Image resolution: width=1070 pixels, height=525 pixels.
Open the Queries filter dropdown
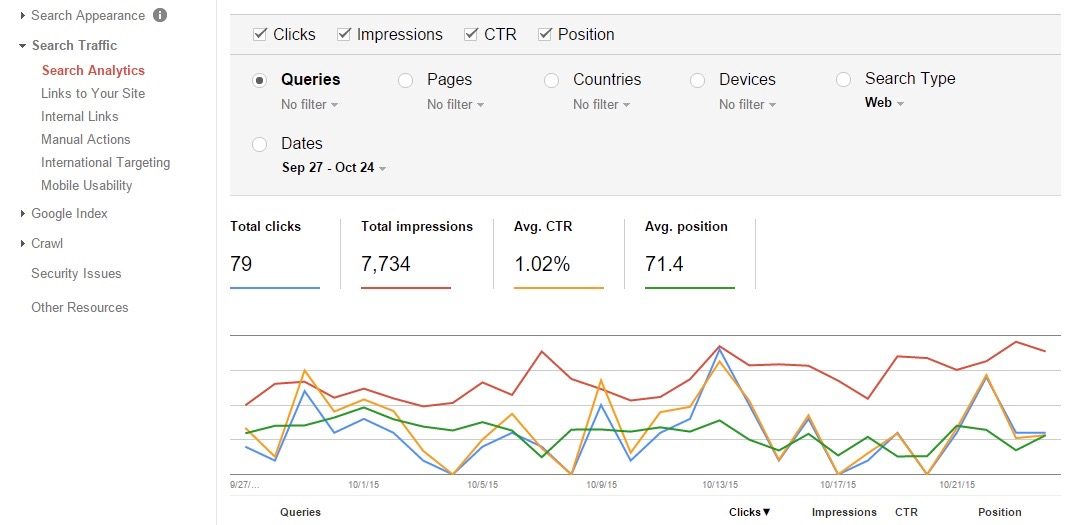[x=310, y=105]
